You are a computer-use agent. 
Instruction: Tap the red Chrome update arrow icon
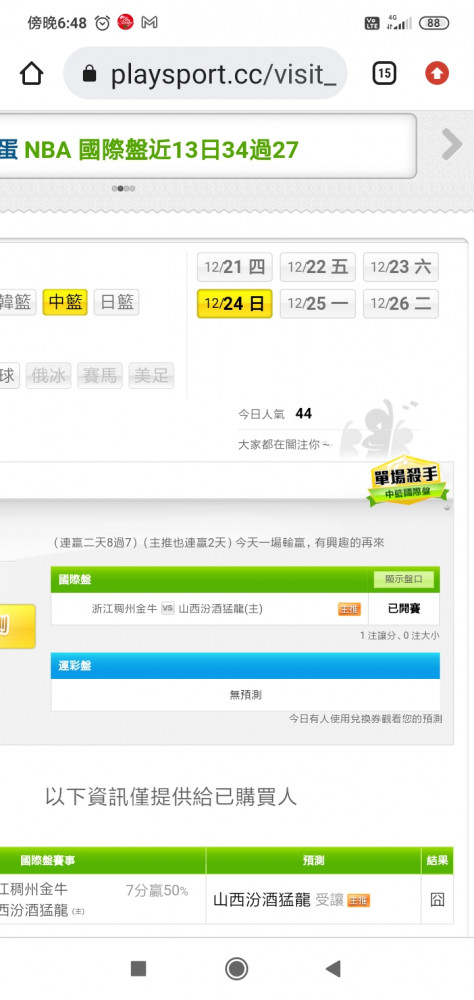[437, 74]
